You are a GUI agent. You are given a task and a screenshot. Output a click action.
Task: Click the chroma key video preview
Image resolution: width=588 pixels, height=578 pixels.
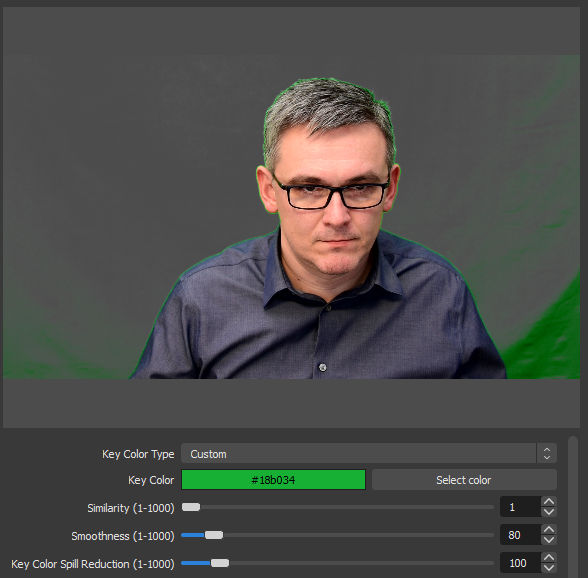[x=291, y=217]
